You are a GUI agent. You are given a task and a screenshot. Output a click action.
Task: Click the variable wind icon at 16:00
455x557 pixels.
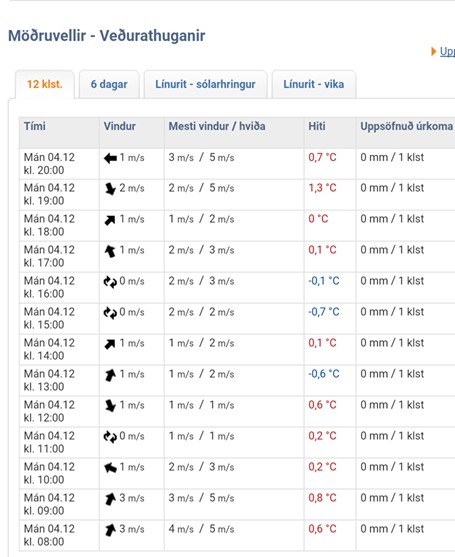pos(110,282)
